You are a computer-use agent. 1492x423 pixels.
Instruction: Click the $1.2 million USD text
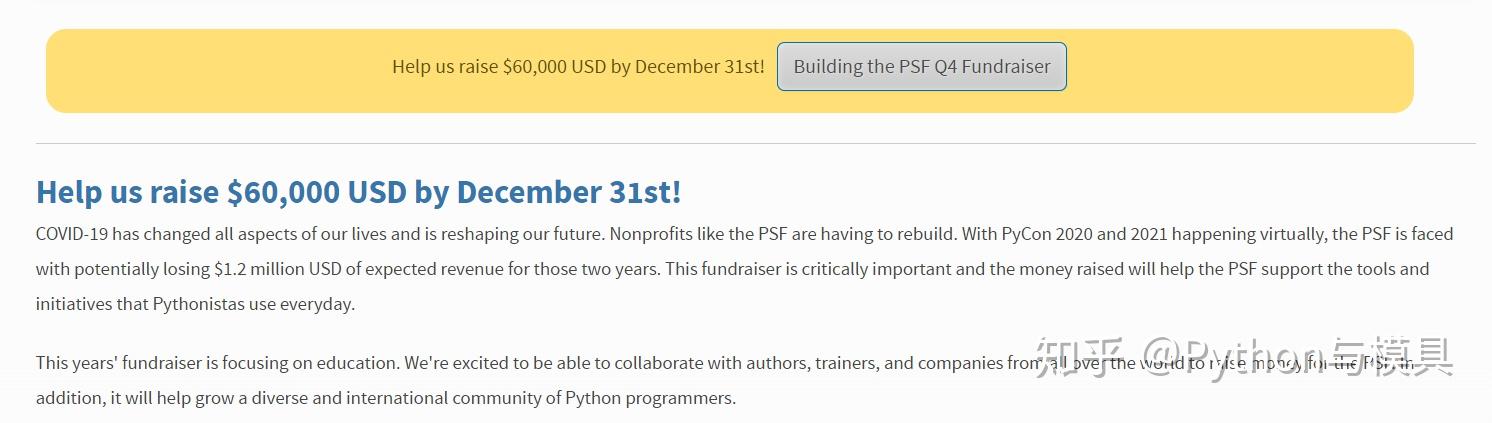(283, 269)
